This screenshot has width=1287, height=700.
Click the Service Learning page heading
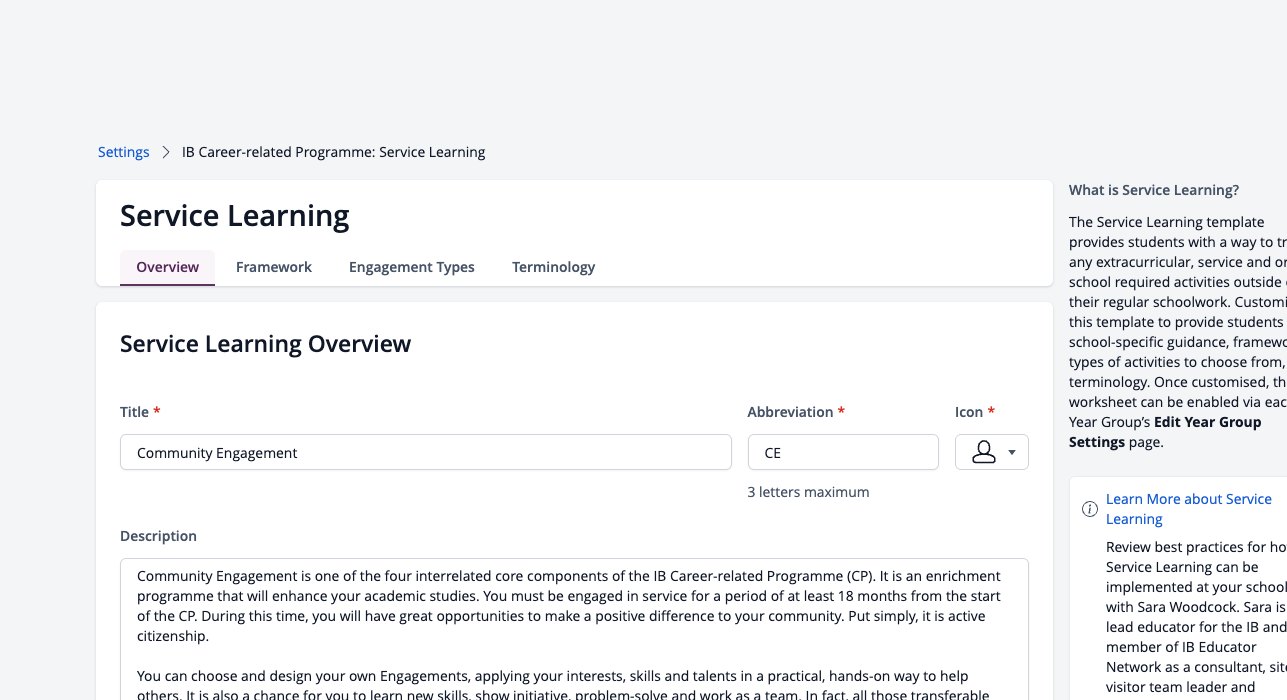tap(235, 215)
